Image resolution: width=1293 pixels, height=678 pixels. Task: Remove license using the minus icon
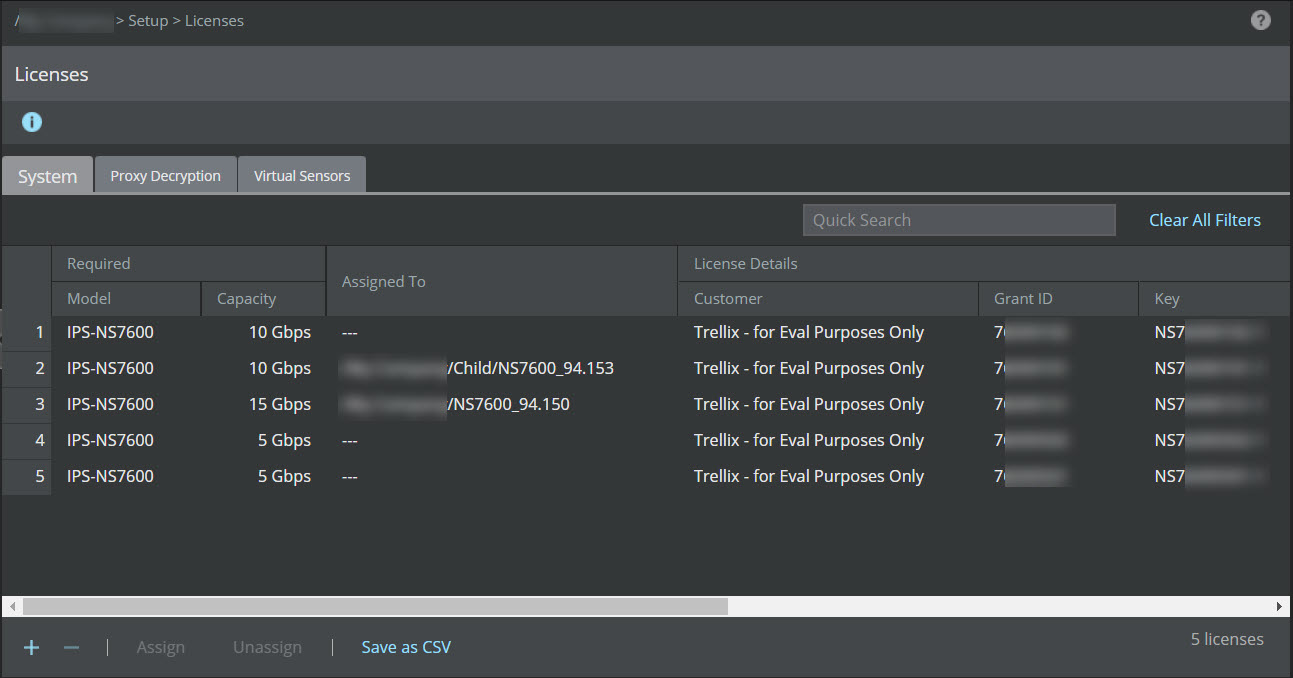click(x=71, y=647)
